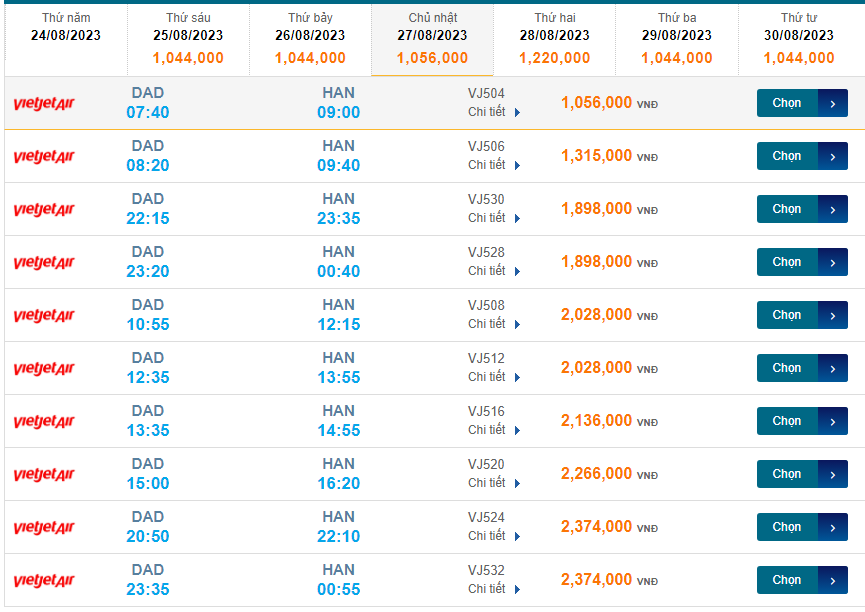Select the 1,315,000 VND fare for VJ506
The image size is (865, 612).
(x=597, y=156)
